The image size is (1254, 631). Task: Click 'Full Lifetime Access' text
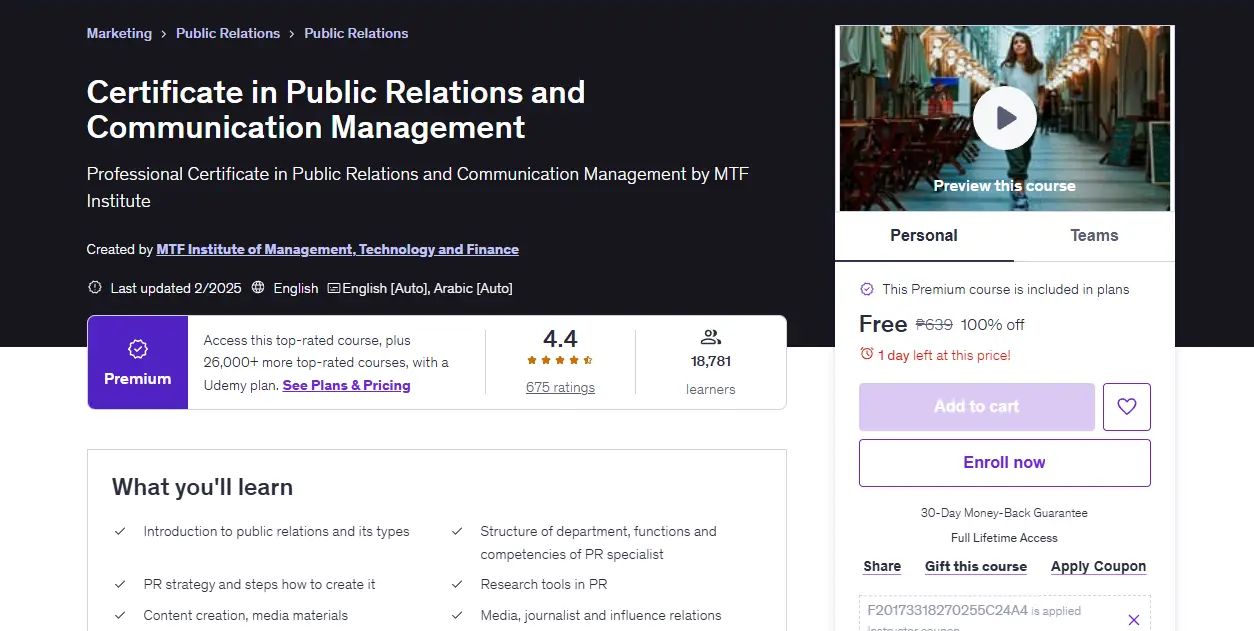pyautogui.click(x=1004, y=538)
